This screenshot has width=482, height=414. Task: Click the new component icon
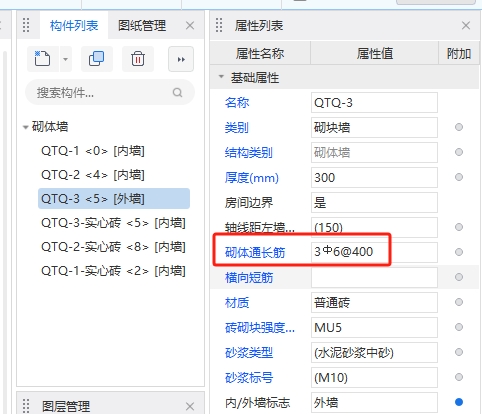click(43, 59)
